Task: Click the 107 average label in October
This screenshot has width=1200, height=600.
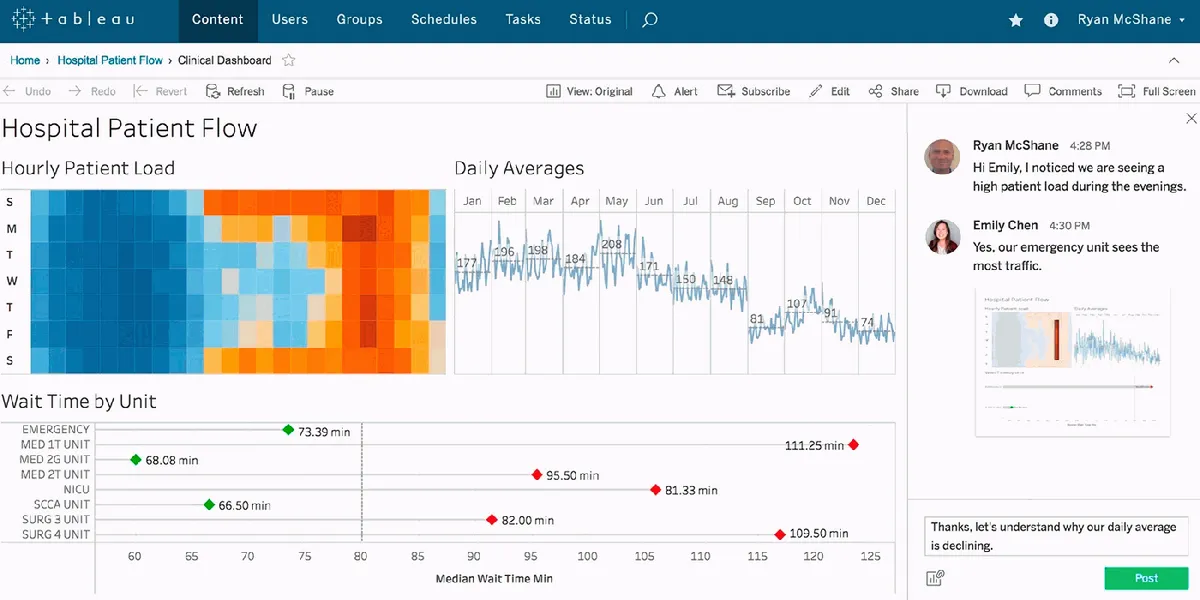Action: [797, 304]
